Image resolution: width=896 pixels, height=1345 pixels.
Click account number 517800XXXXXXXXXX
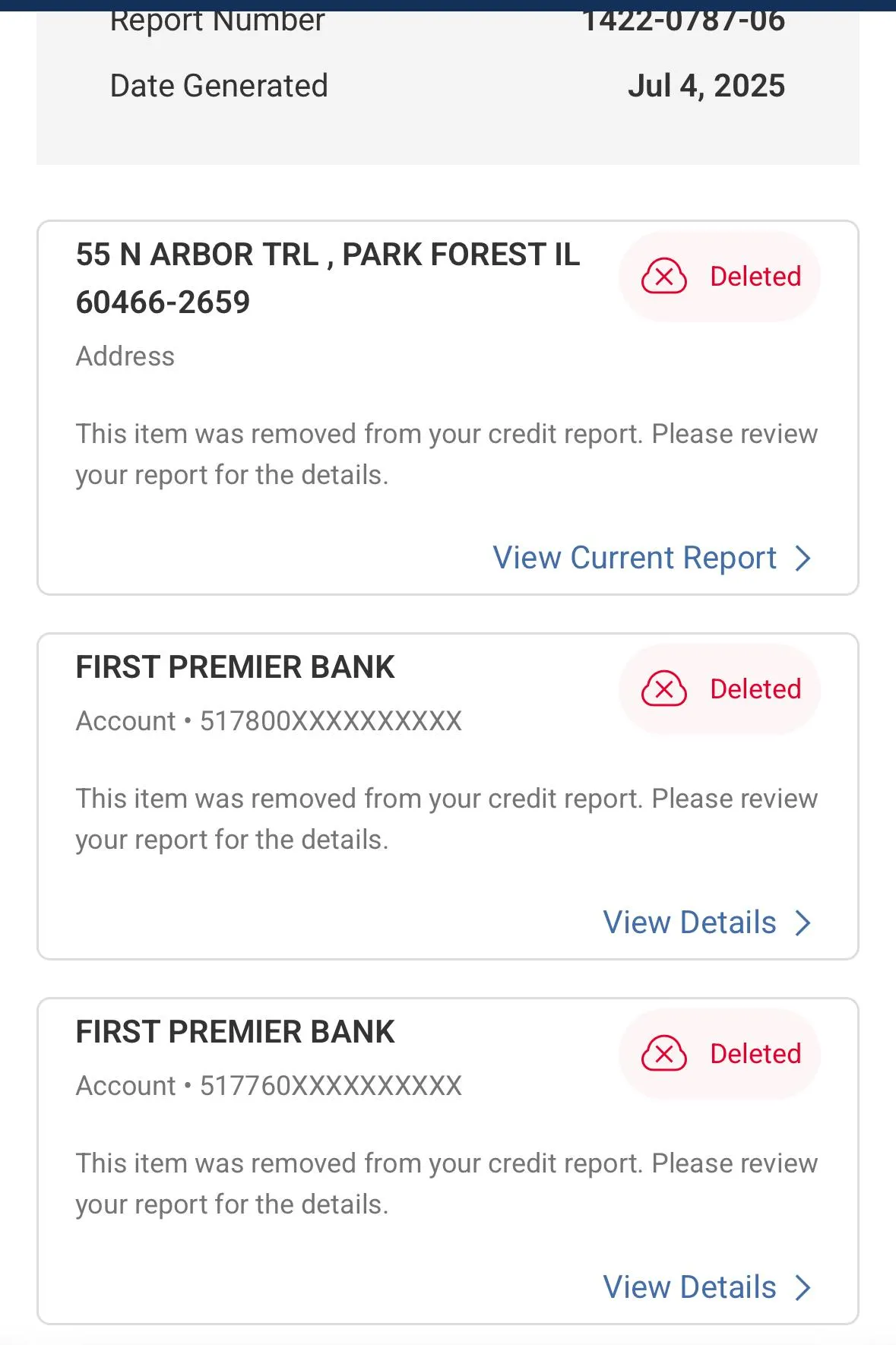point(331,721)
